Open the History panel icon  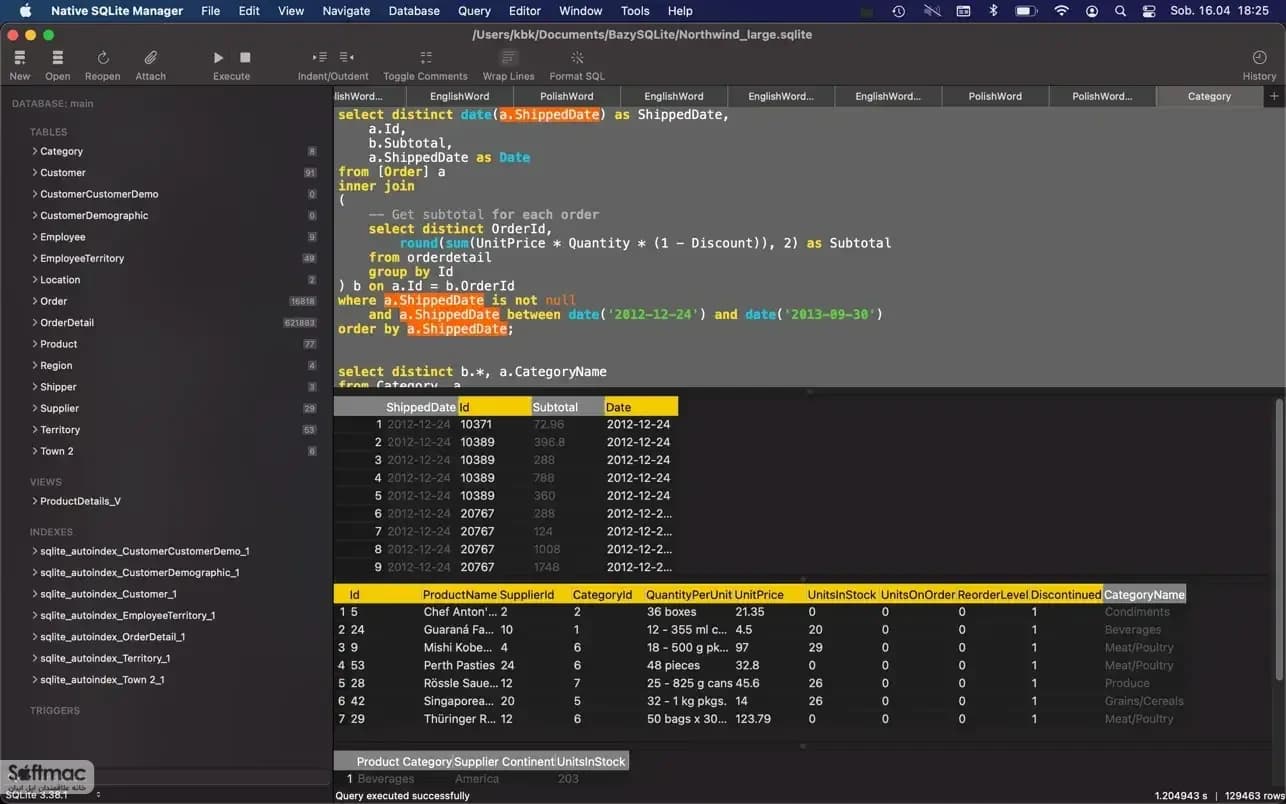tap(1259, 58)
